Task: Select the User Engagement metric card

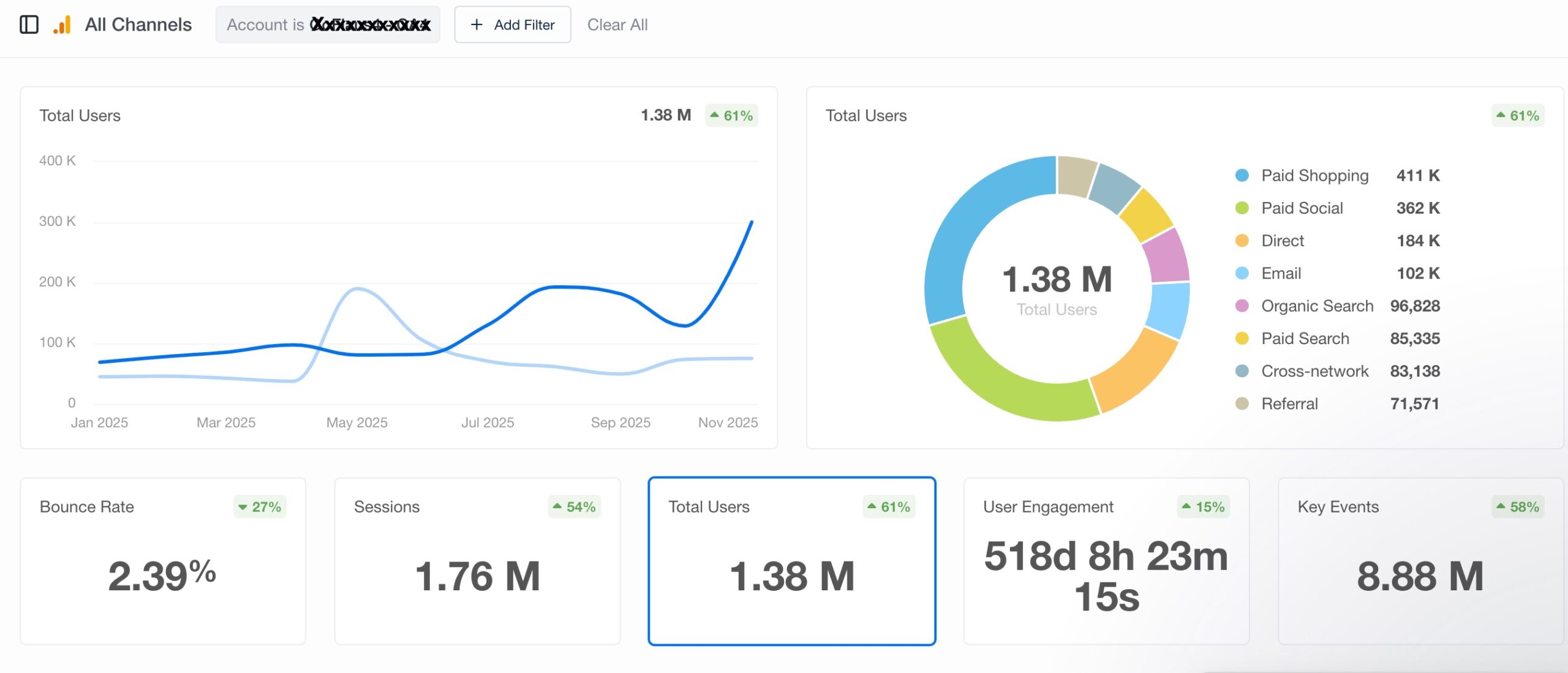Action: [x=1106, y=561]
